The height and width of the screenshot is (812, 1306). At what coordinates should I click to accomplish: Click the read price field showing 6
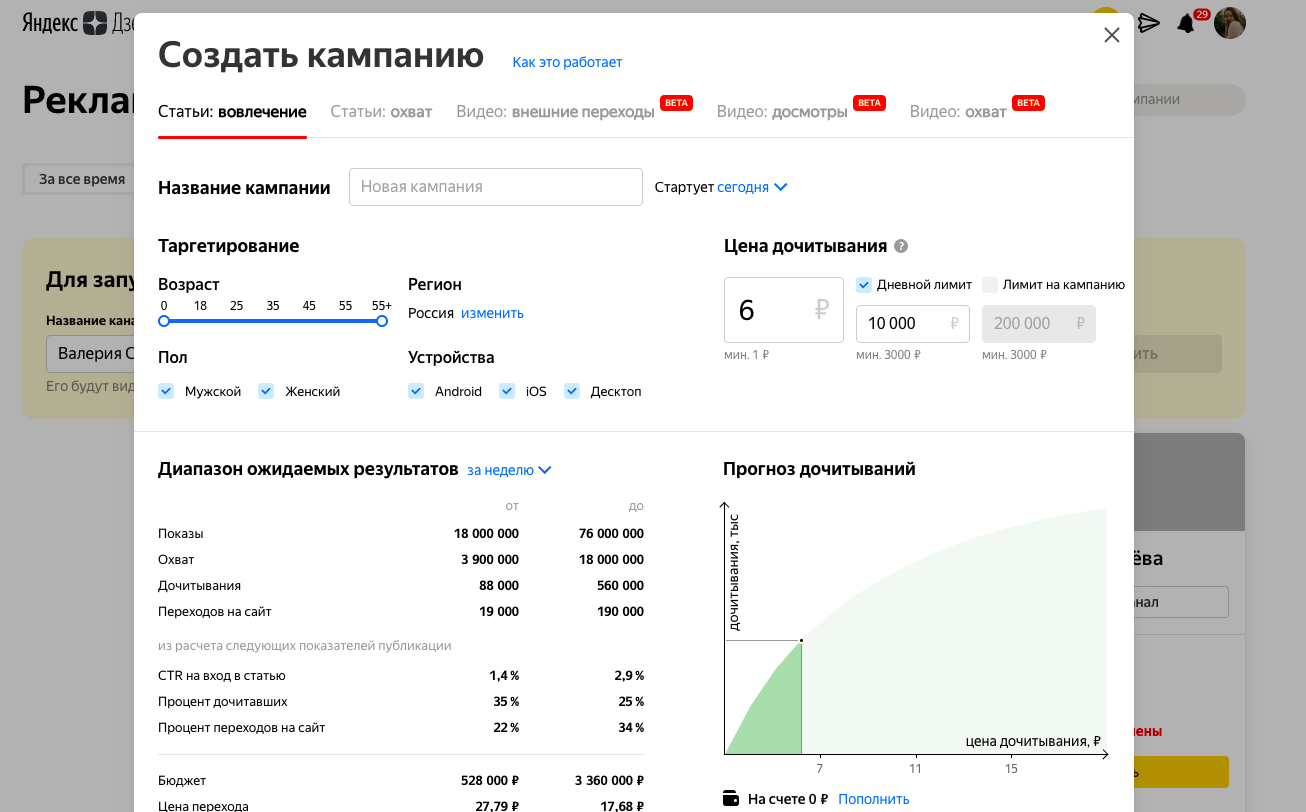pyautogui.click(x=784, y=310)
